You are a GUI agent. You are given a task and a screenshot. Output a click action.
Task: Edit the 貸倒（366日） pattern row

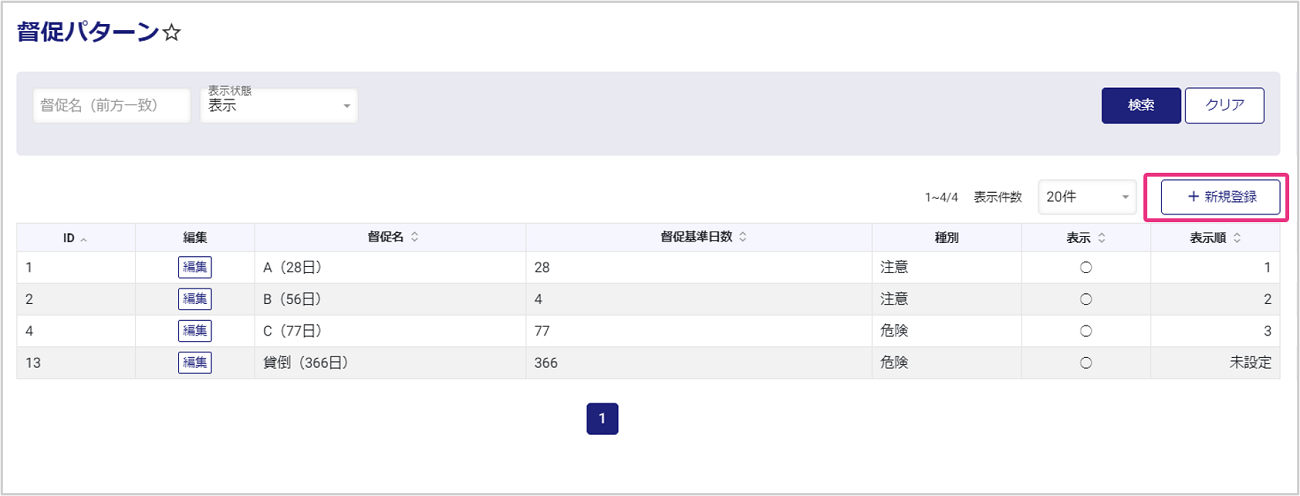pyautogui.click(x=195, y=363)
